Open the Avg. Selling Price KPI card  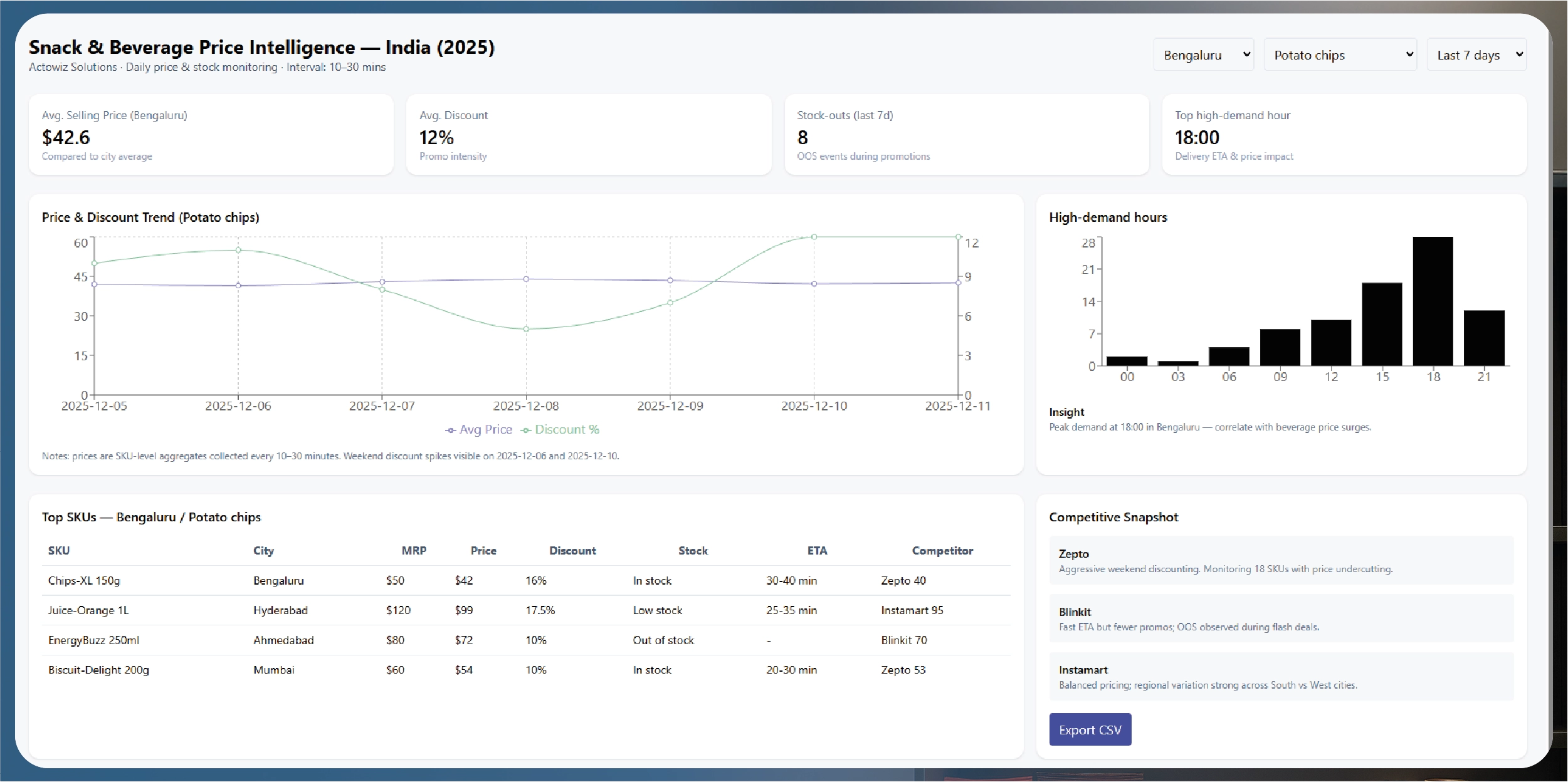(x=211, y=135)
